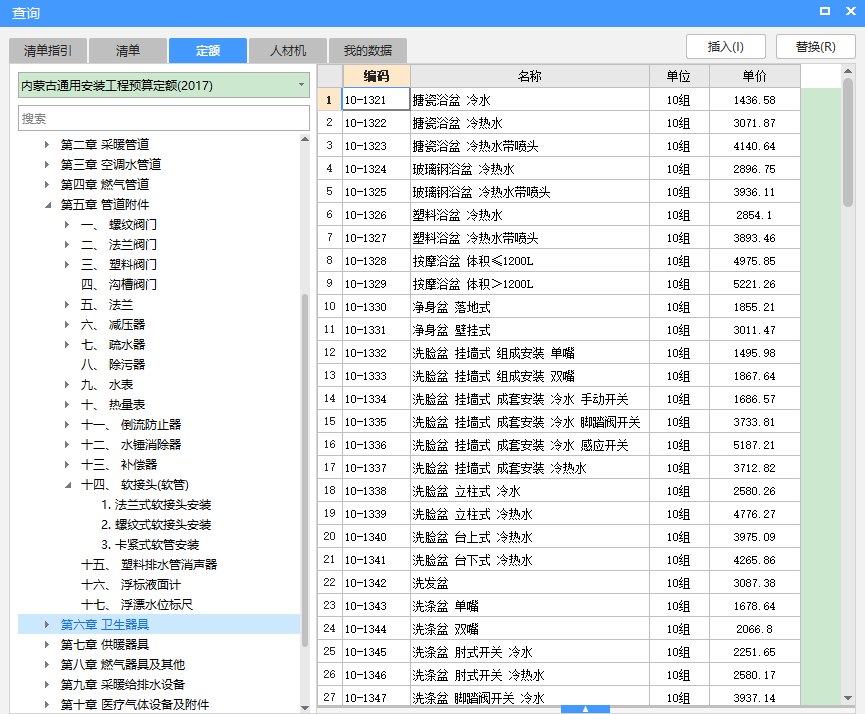
Task: Expand the 一、螺纹阀门 tree node
Action: (67, 225)
